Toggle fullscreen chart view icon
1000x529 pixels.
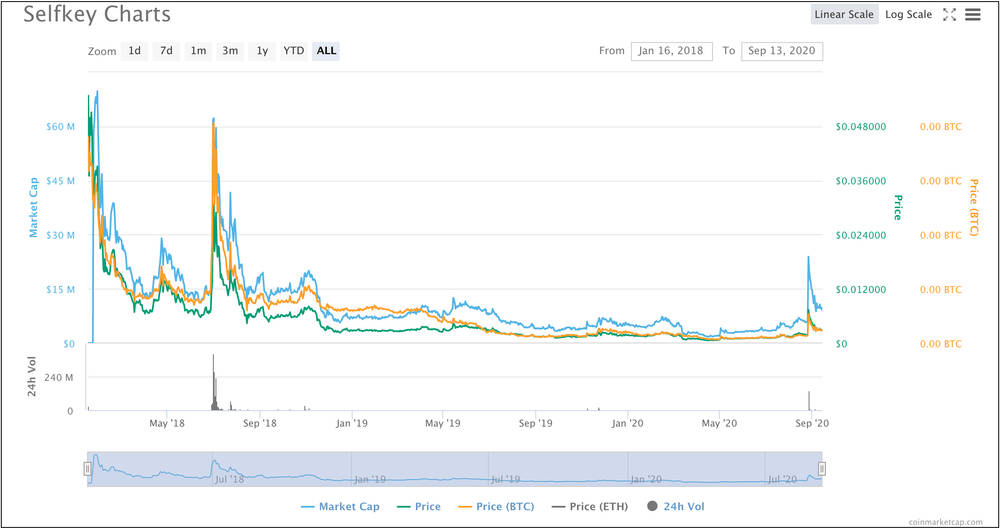(x=949, y=15)
